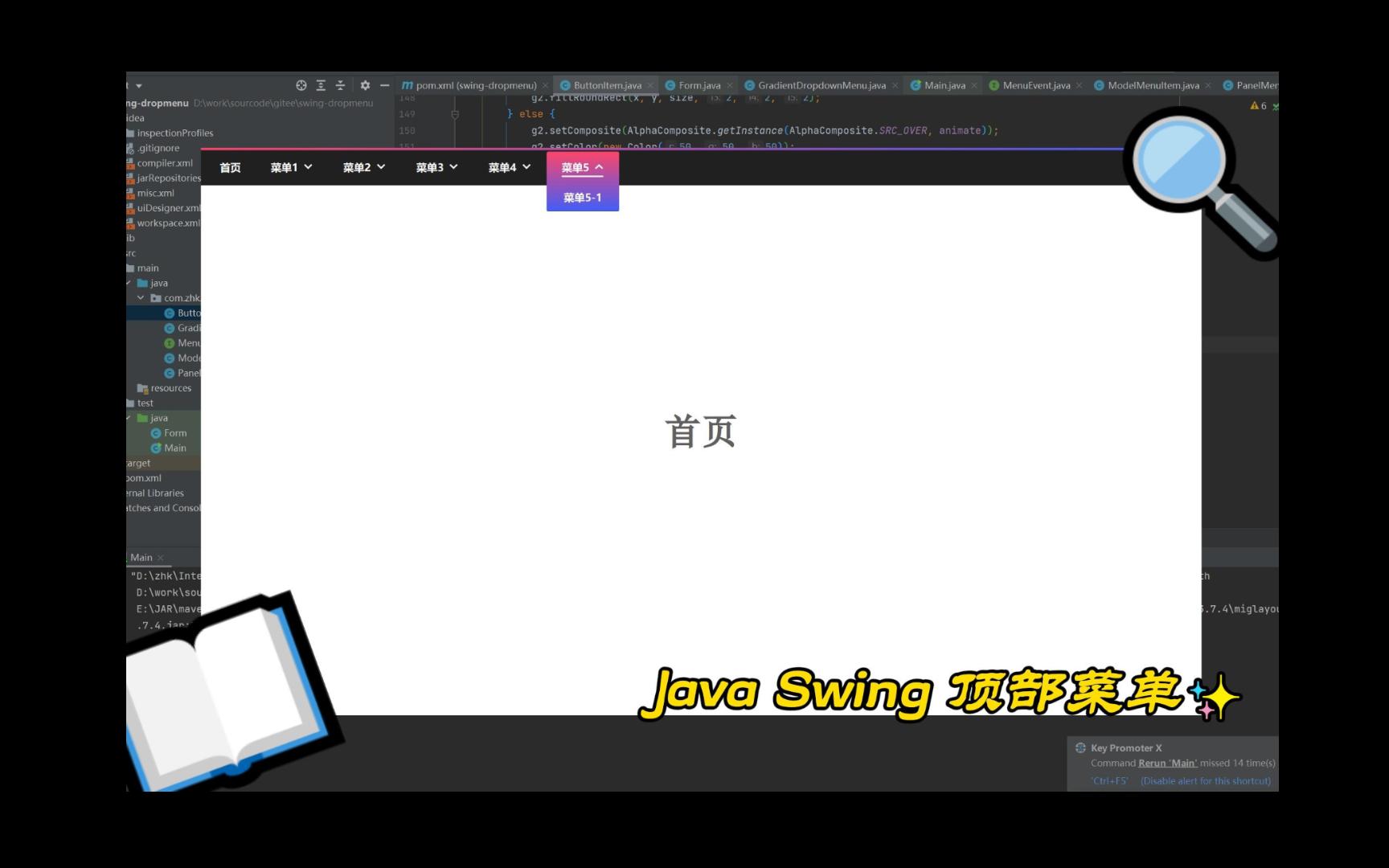Open workspace.xml in project tree
This screenshot has width=1389, height=868.
tap(163, 223)
